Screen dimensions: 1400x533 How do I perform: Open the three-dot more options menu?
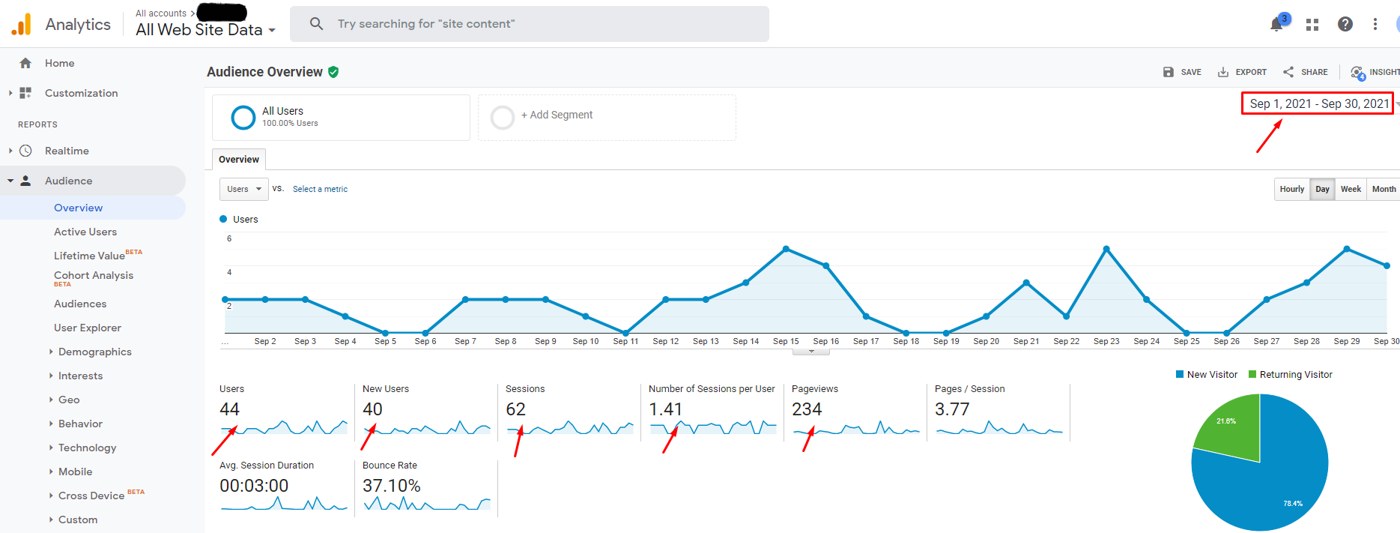[1376, 24]
